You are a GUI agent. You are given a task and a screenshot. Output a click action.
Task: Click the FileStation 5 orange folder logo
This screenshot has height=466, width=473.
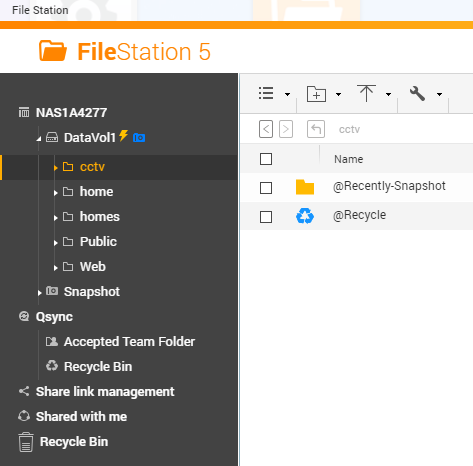coord(53,51)
